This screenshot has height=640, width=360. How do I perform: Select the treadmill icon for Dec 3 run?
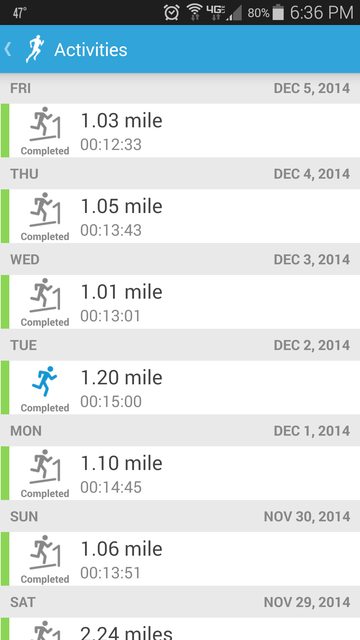point(45,296)
